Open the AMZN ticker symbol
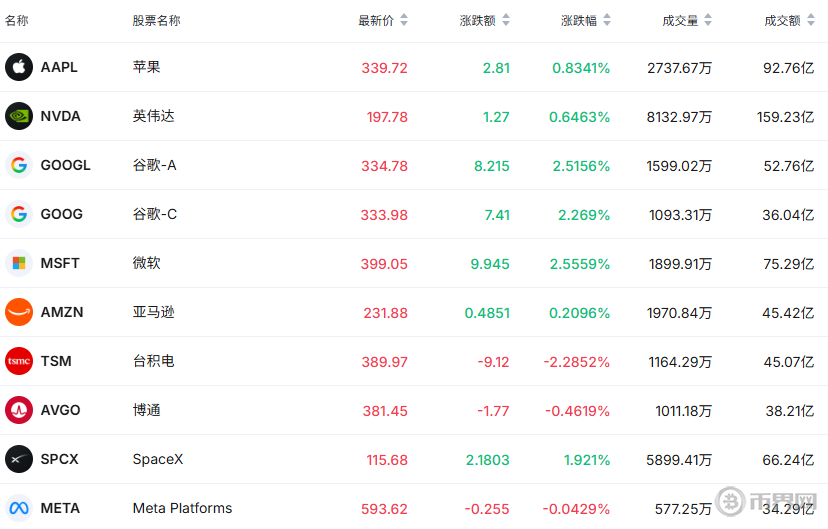This screenshot has height=529, width=828. (x=62, y=313)
